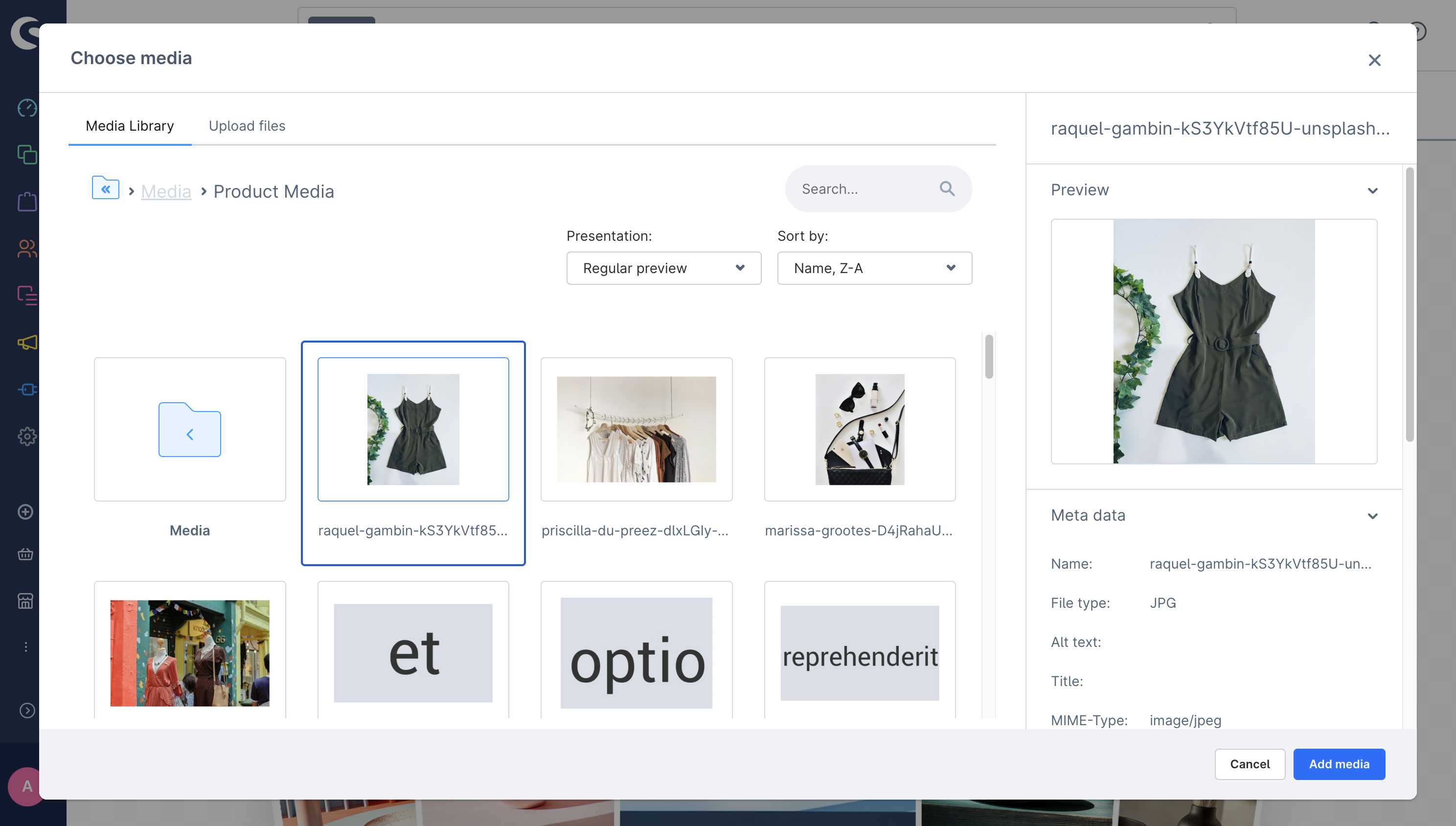Open the Orders shopping bag sidebar icon
Image resolution: width=1456 pixels, height=826 pixels.
click(x=26, y=202)
